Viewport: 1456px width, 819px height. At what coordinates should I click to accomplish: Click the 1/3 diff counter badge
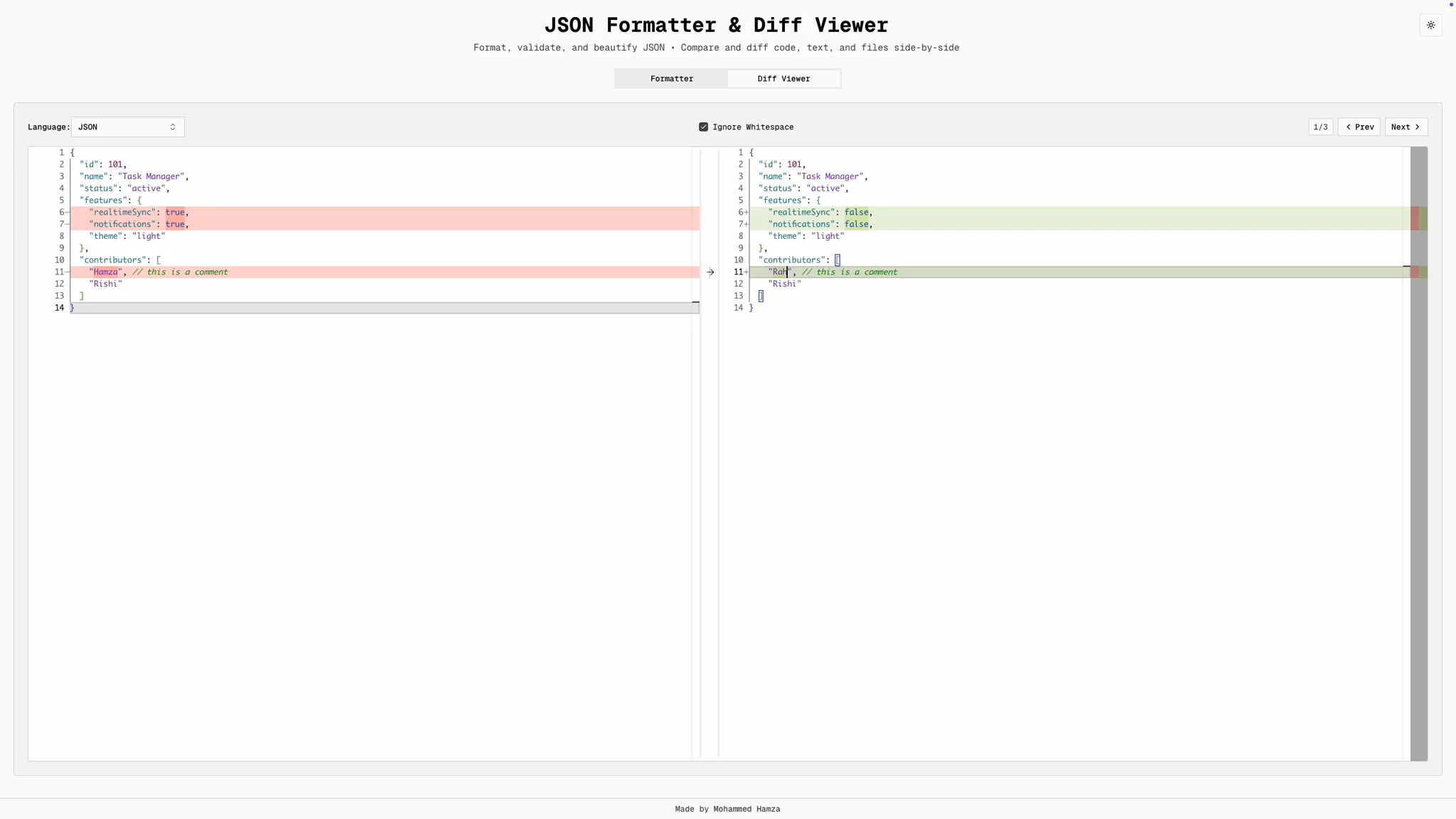(1322, 127)
